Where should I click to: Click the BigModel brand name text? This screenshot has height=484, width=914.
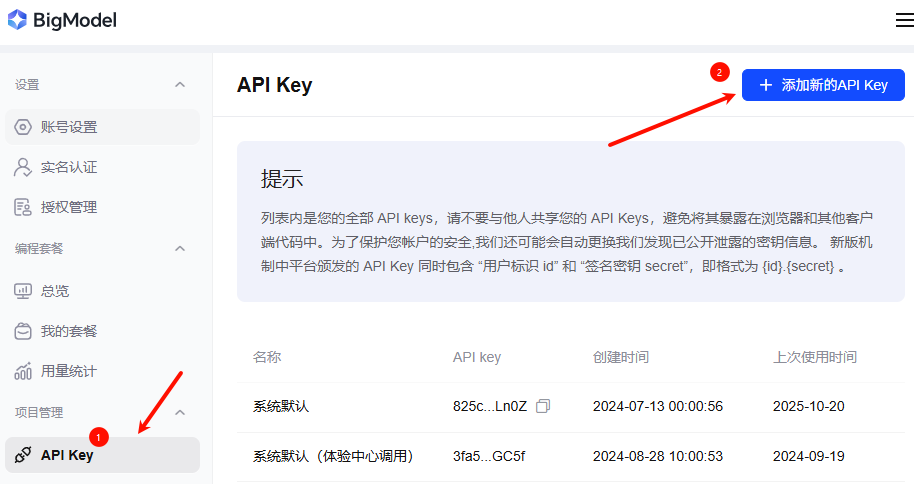(x=75, y=20)
